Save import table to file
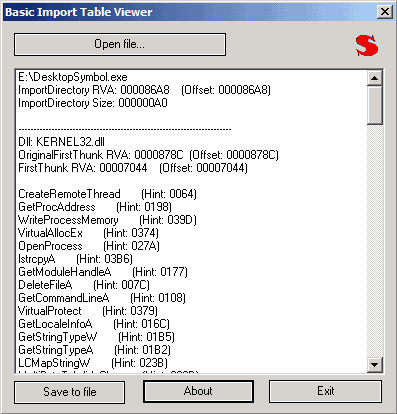Image resolution: width=397 pixels, height=414 pixels. tap(69, 392)
